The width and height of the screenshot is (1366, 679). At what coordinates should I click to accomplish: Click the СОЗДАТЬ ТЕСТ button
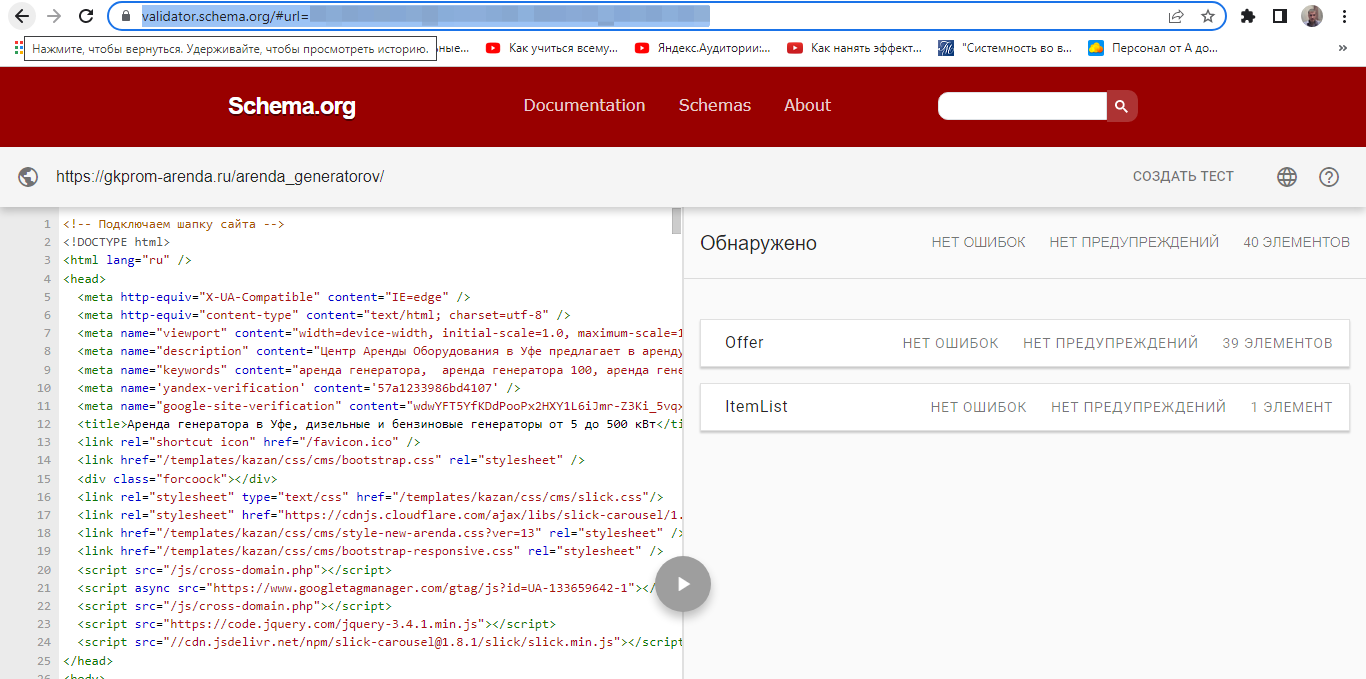1183,176
